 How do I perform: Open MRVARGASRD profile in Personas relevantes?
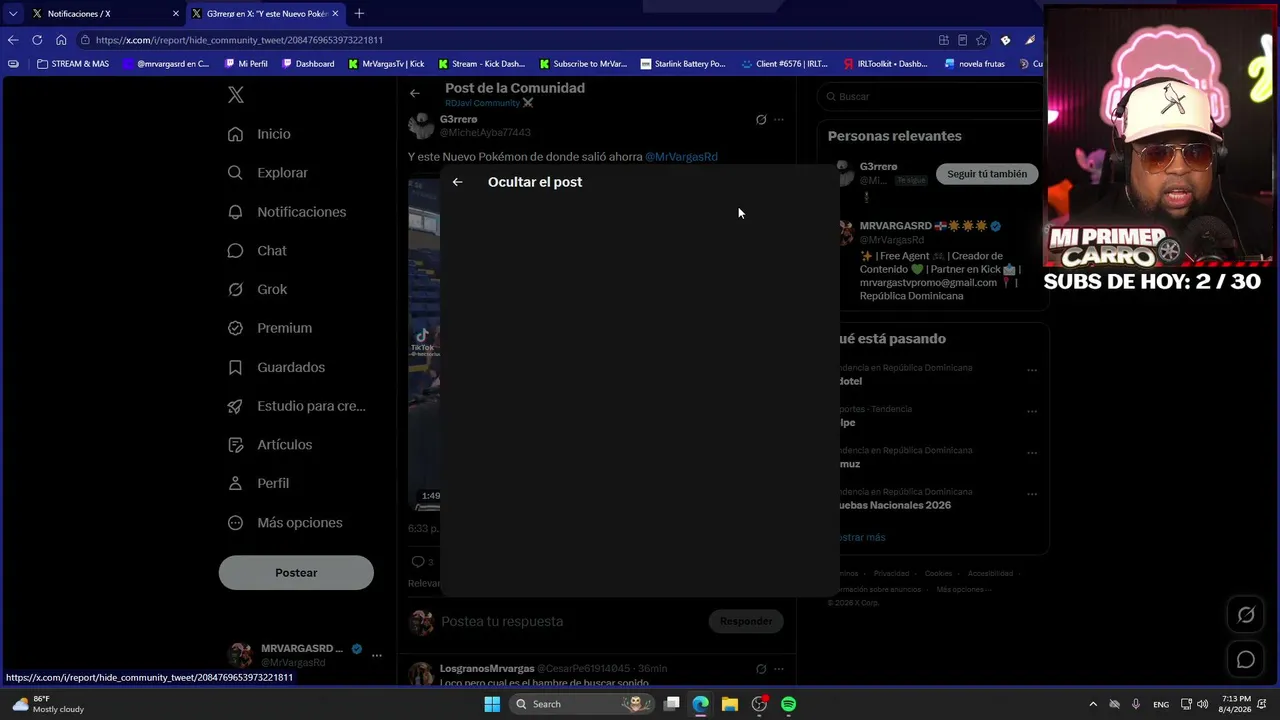tap(896, 226)
